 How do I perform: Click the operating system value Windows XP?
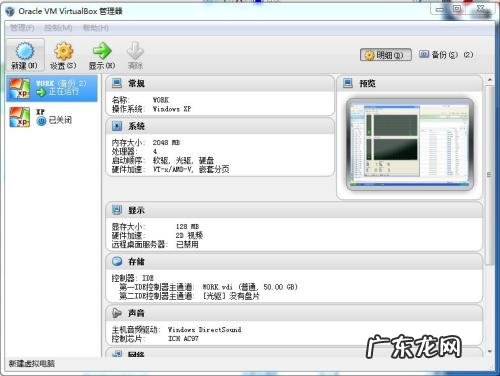[x=172, y=109]
